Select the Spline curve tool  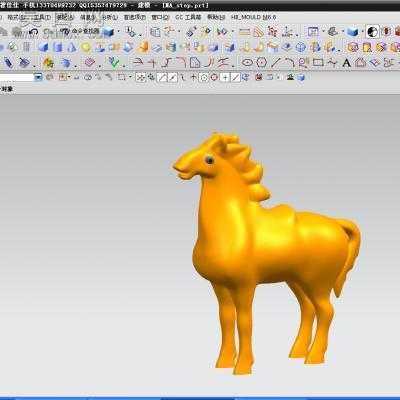[x=332, y=62]
